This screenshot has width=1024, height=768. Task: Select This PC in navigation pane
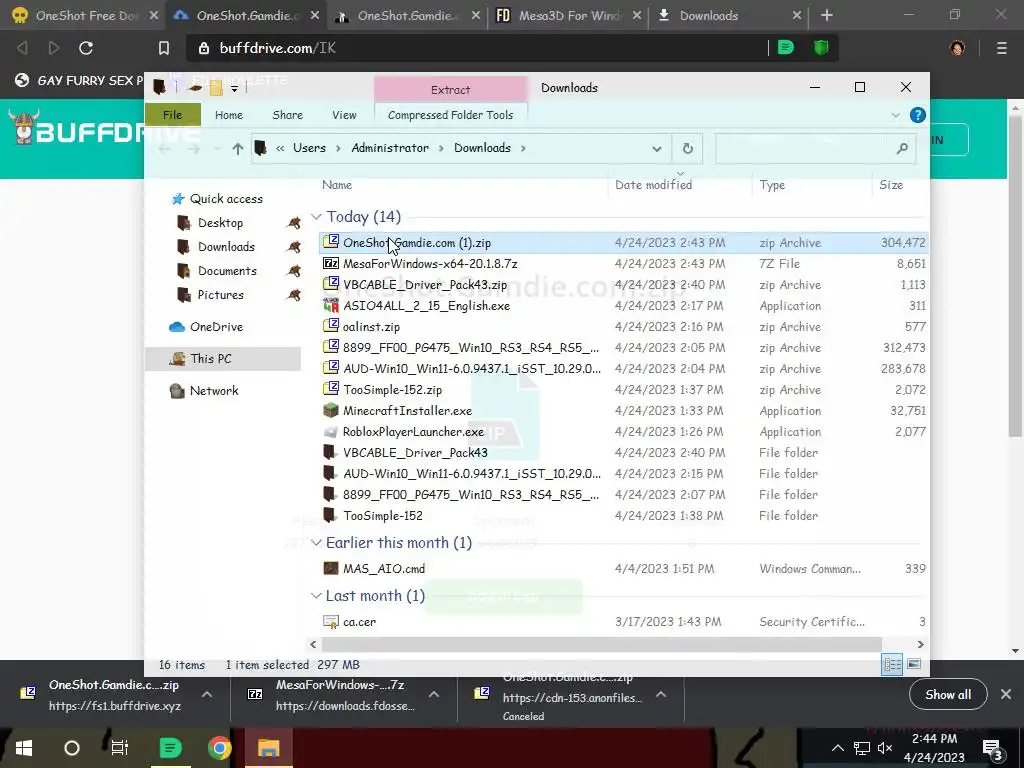point(210,359)
